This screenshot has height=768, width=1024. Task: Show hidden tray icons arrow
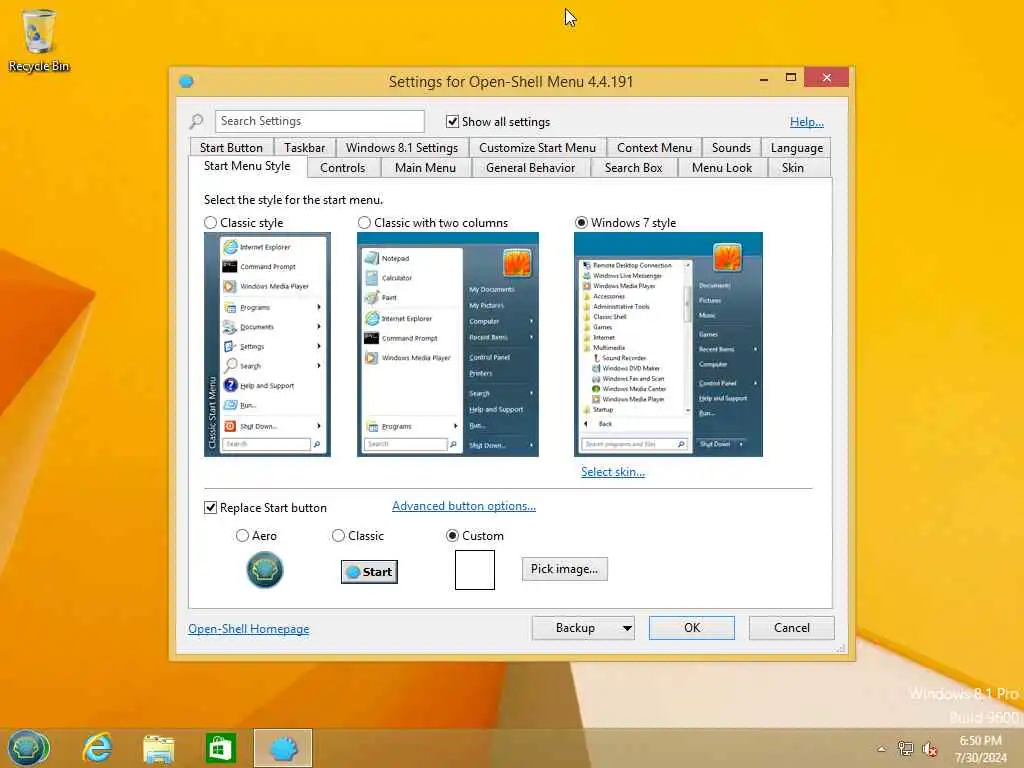pos(882,749)
